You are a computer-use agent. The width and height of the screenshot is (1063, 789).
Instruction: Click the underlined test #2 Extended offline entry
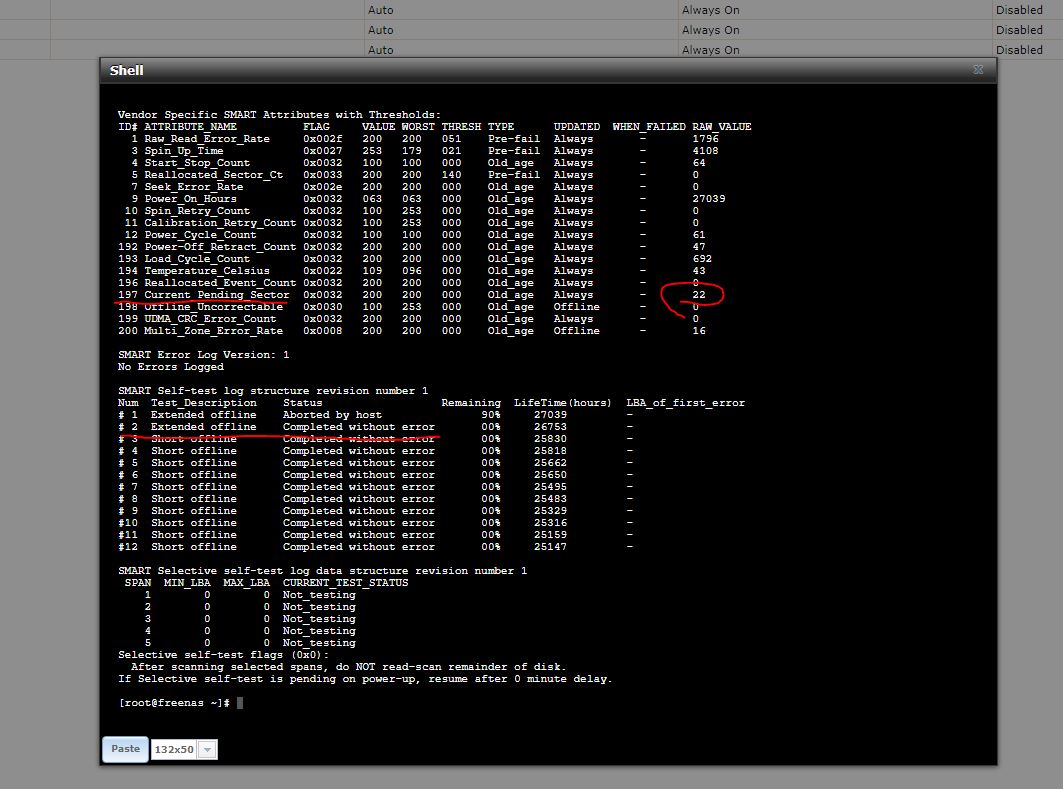[x=203, y=427]
